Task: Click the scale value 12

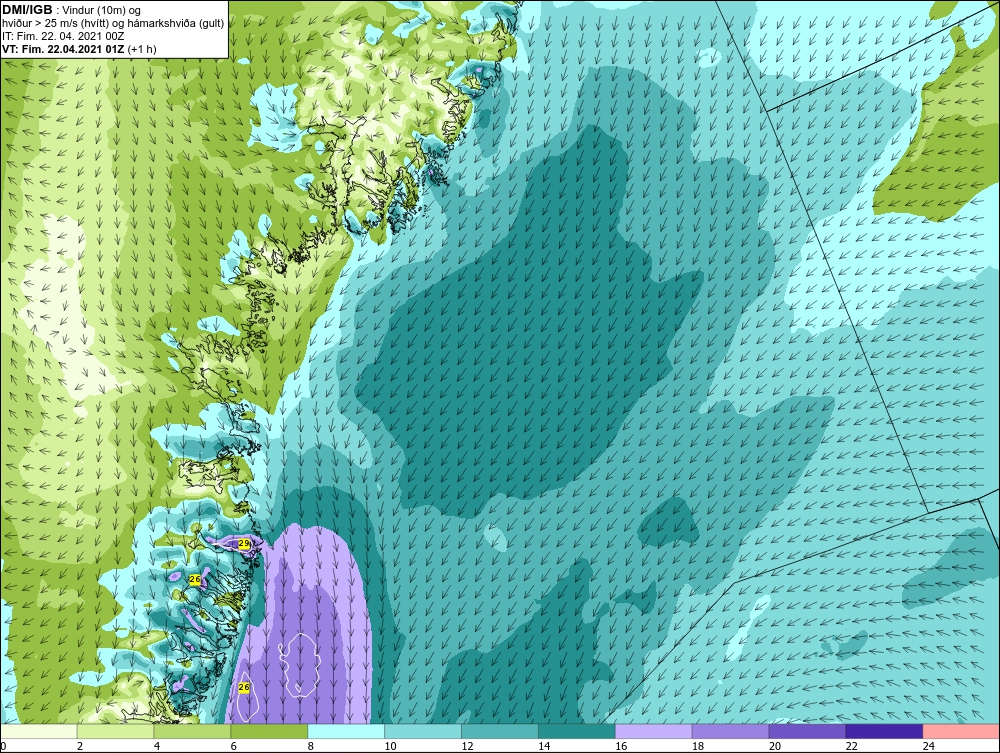Action: (467, 746)
